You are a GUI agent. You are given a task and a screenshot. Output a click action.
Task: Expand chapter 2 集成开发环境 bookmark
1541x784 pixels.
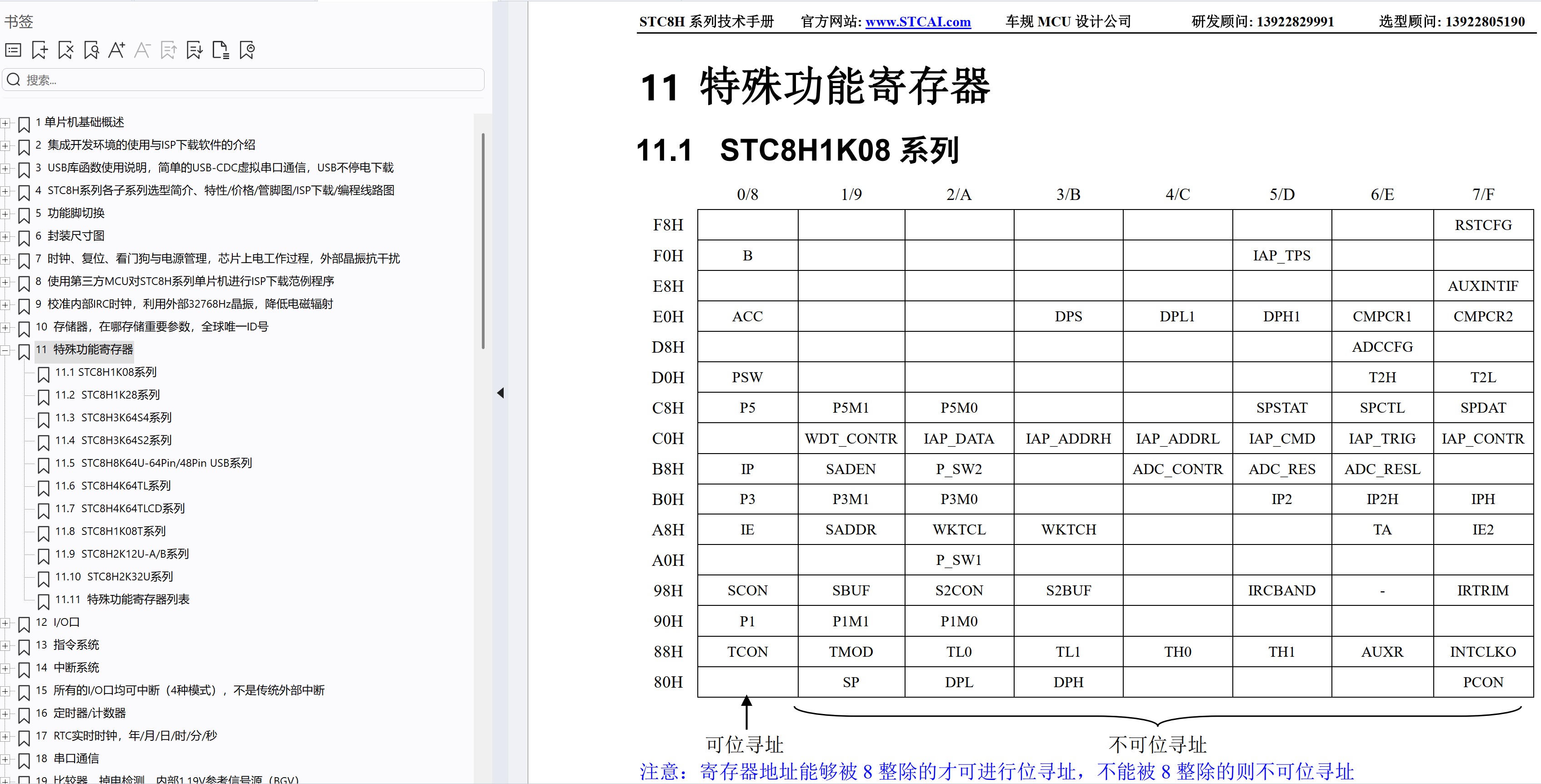5,146
